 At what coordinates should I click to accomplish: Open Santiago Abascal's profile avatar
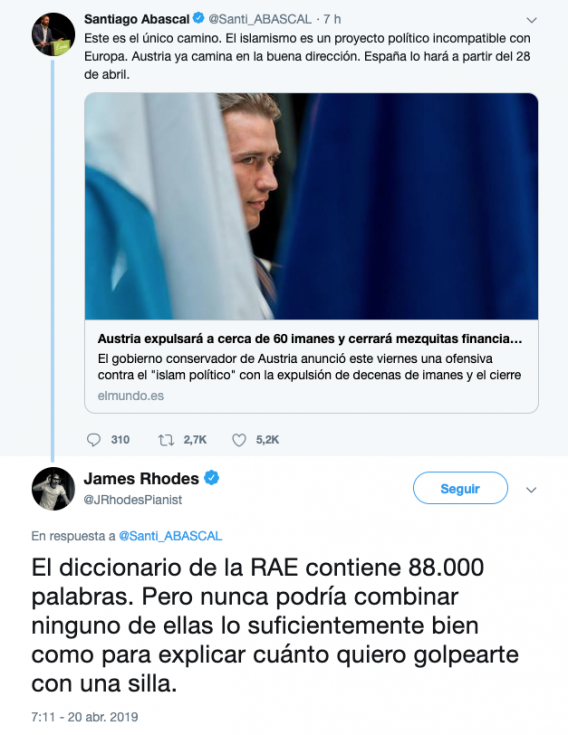[x=53, y=34]
